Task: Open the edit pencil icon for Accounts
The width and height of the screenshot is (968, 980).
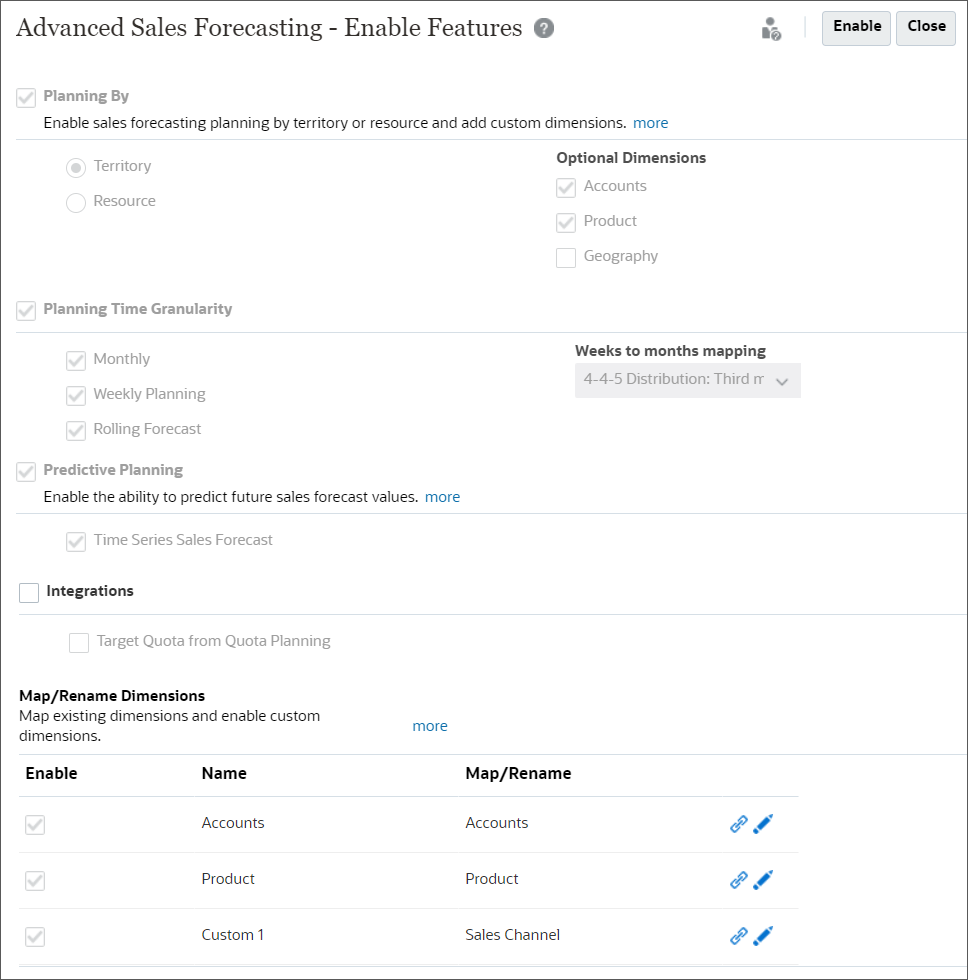Action: 763,824
